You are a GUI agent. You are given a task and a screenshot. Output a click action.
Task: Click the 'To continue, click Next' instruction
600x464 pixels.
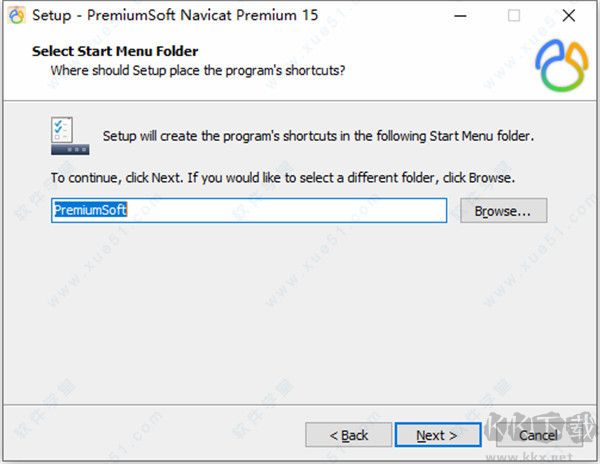pos(282,178)
